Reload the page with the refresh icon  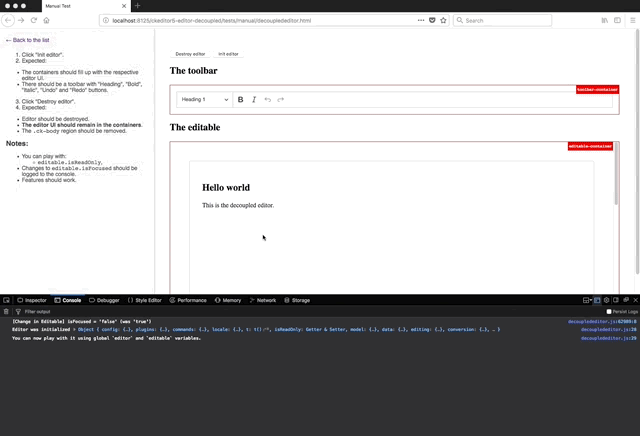tap(34, 20)
